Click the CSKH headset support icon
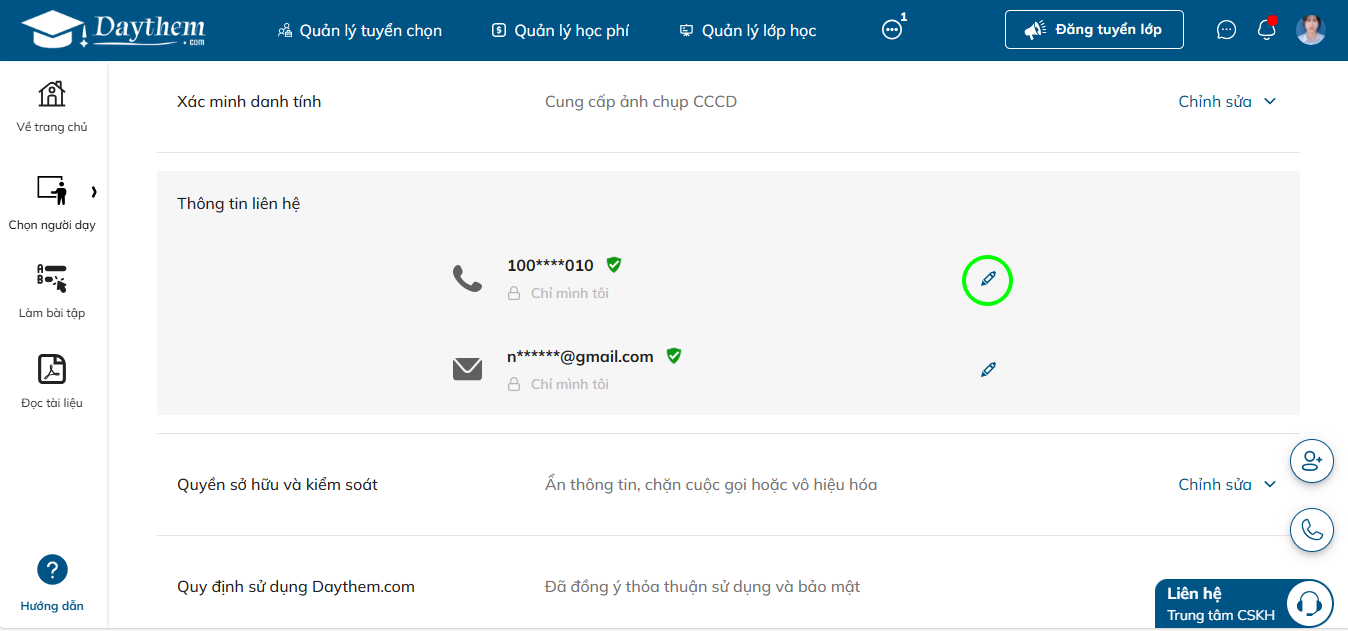The height and width of the screenshot is (631, 1348). tap(1309, 603)
